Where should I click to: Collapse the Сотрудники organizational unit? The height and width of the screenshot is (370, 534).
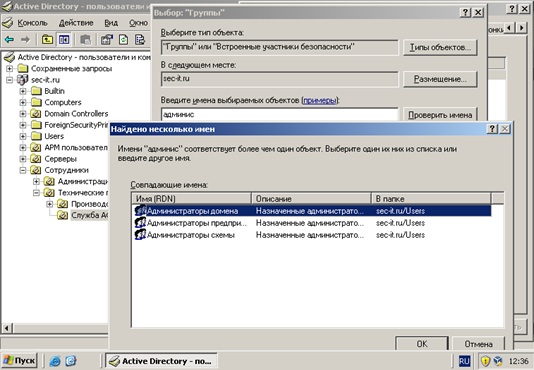tap(23, 170)
